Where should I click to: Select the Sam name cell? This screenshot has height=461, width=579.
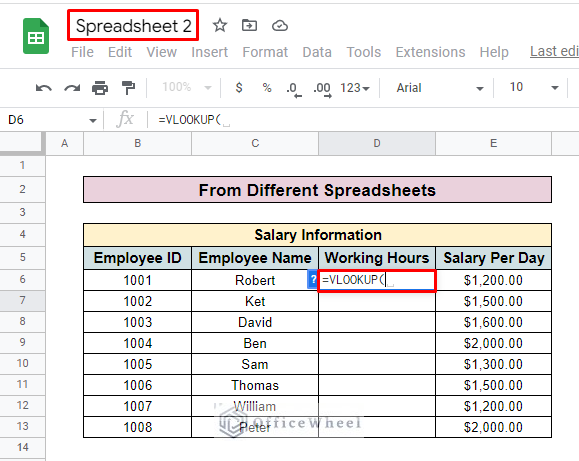tap(255, 365)
